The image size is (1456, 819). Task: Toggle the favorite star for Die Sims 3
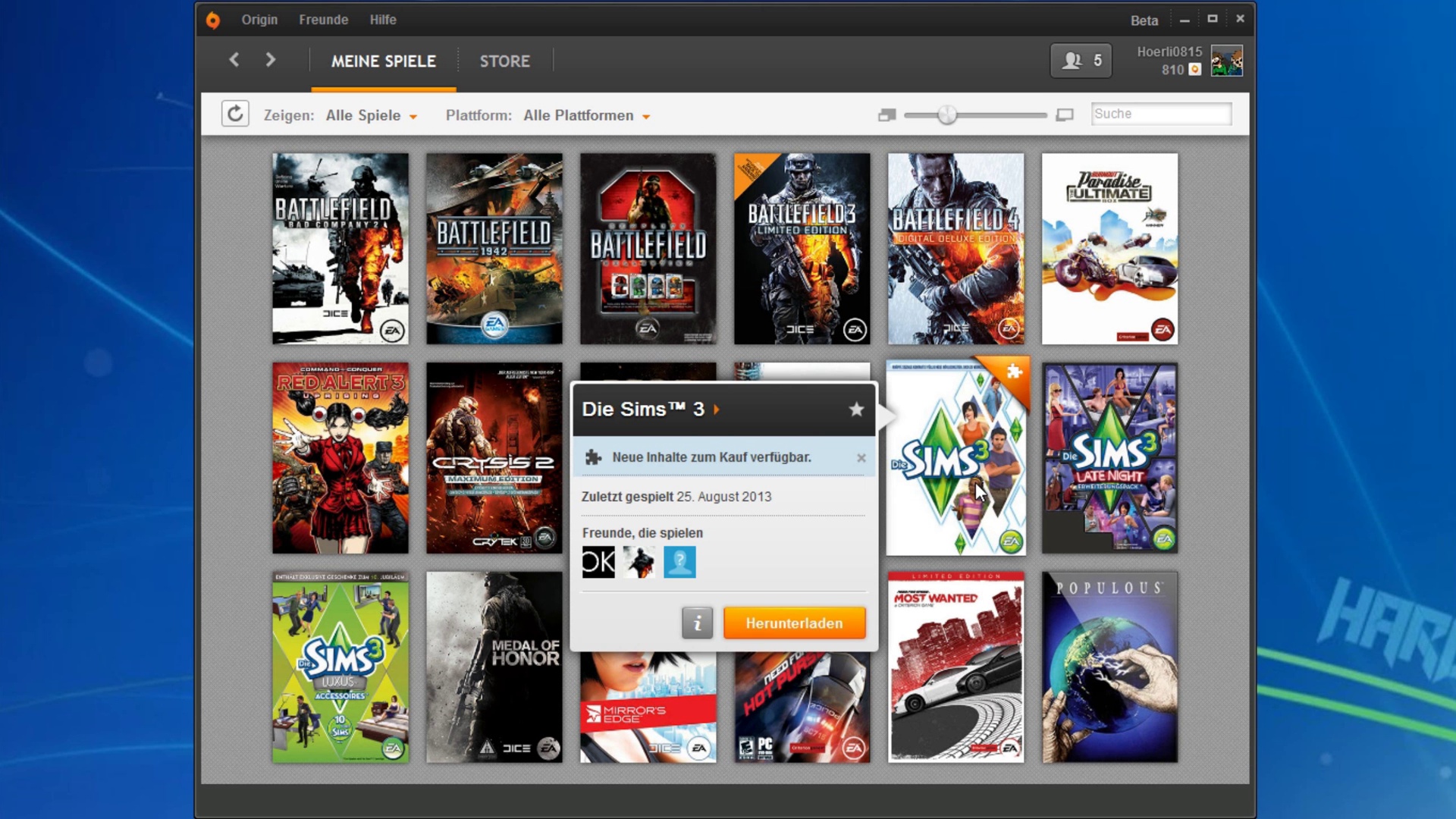(x=856, y=409)
